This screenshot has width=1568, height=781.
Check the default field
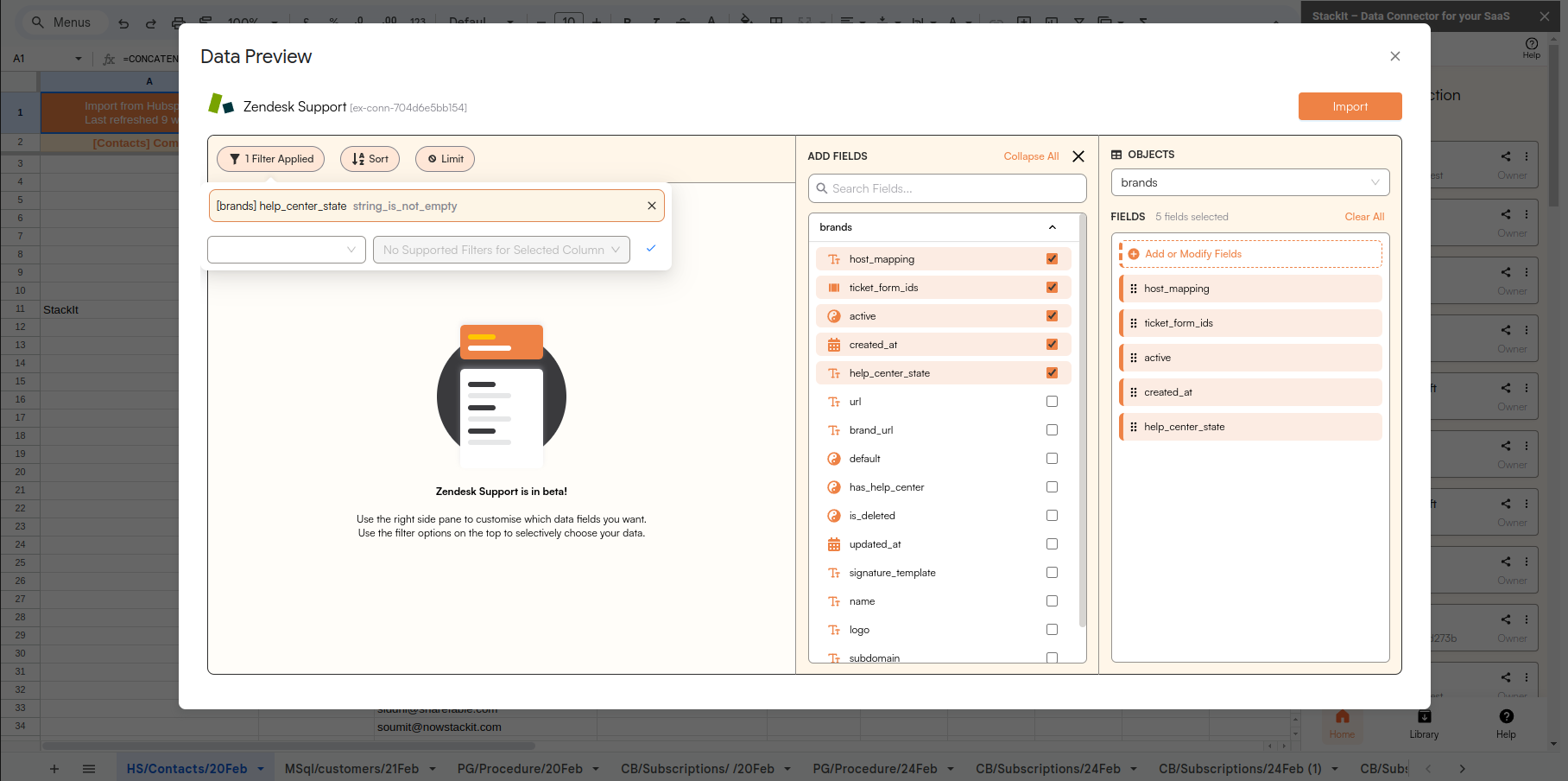point(1052,459)
